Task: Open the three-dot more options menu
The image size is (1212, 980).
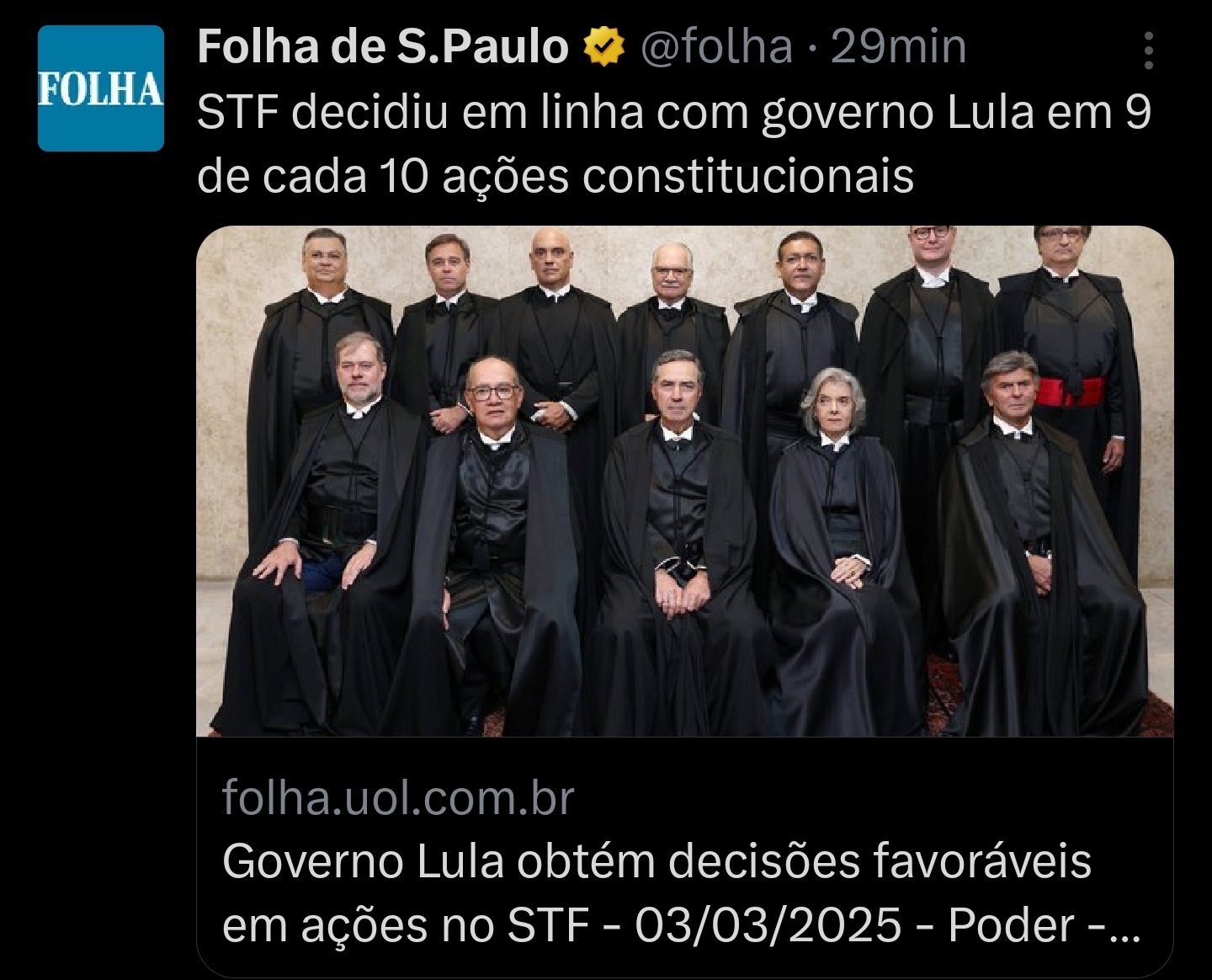Action: click(x=1149, y=51)
